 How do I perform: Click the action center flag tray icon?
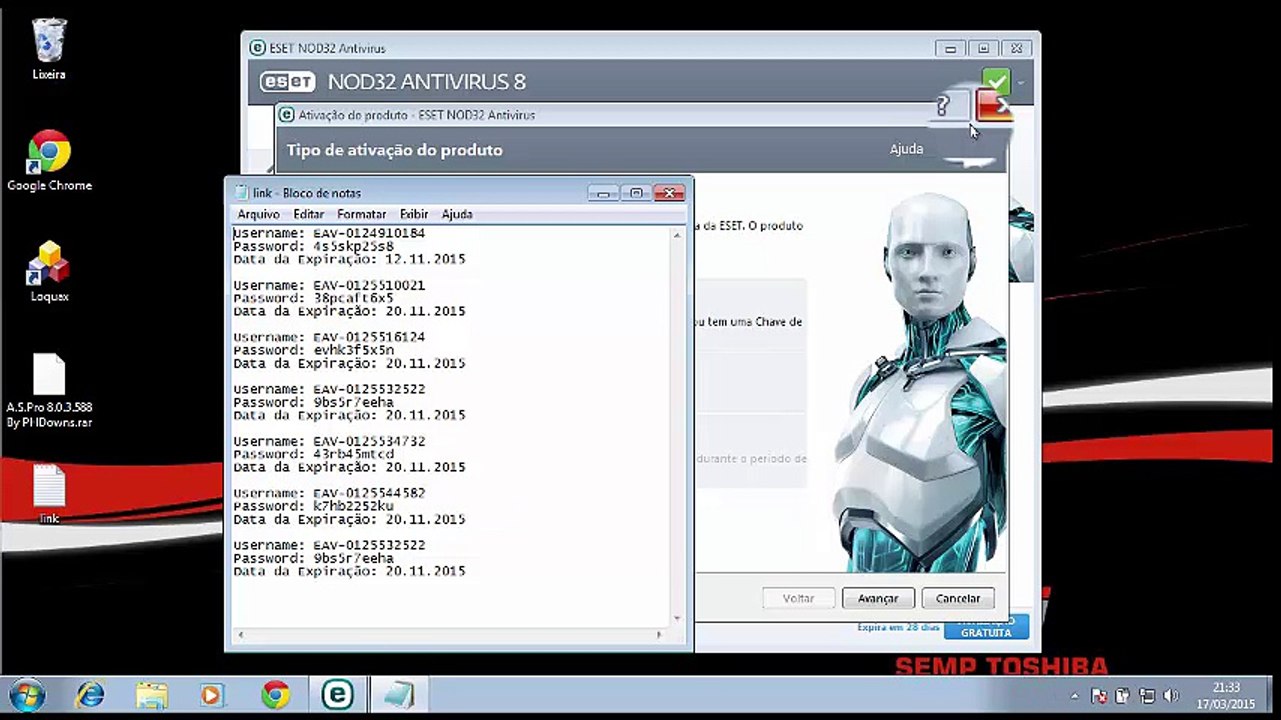(1099, 696)
